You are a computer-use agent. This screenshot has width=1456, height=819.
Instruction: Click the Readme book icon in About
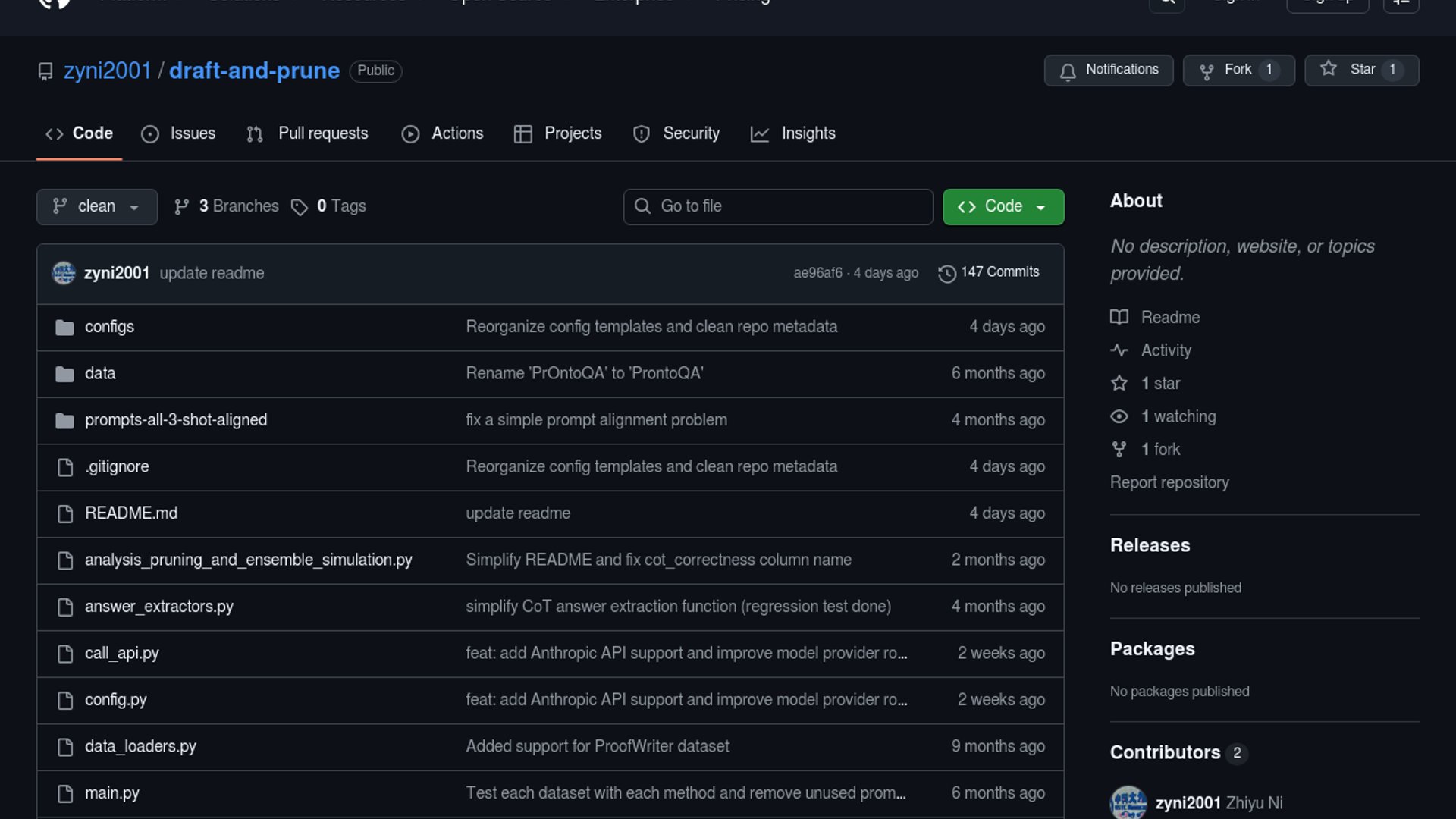click(1119, 317)
